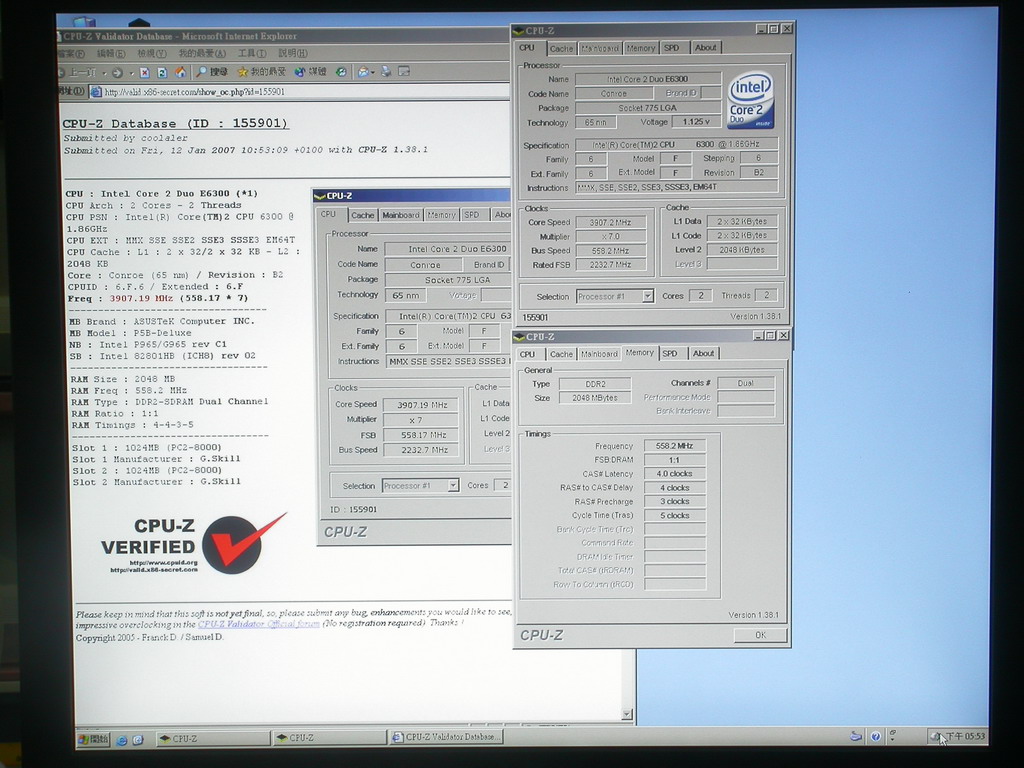This screenshot has height=768, width=1024.
Task: Click RAS# Precharge value 3 clocks
Action: (x=675, y=502)
